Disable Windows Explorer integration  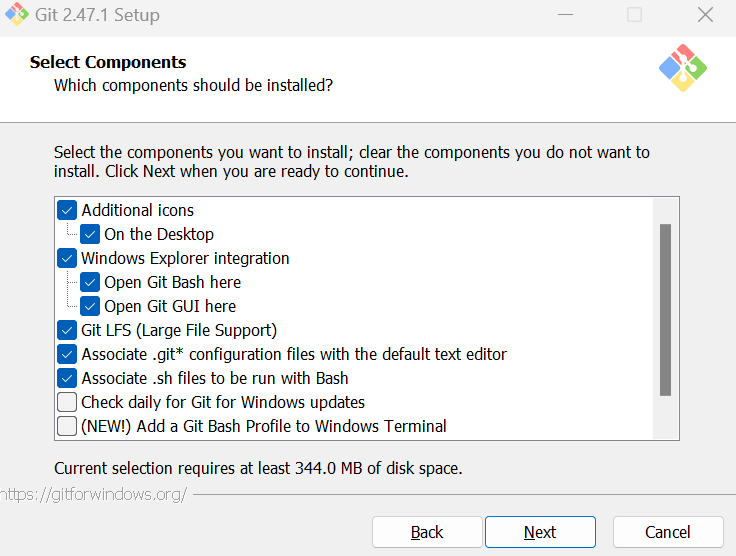point(67,258)
